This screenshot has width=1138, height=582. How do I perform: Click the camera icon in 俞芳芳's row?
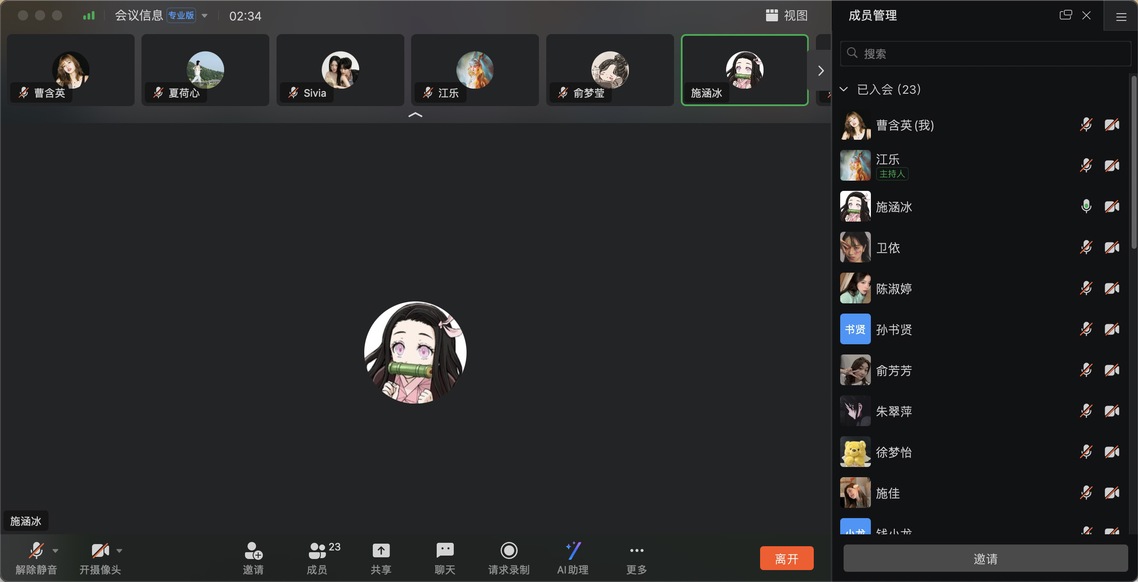(1112, 370)
